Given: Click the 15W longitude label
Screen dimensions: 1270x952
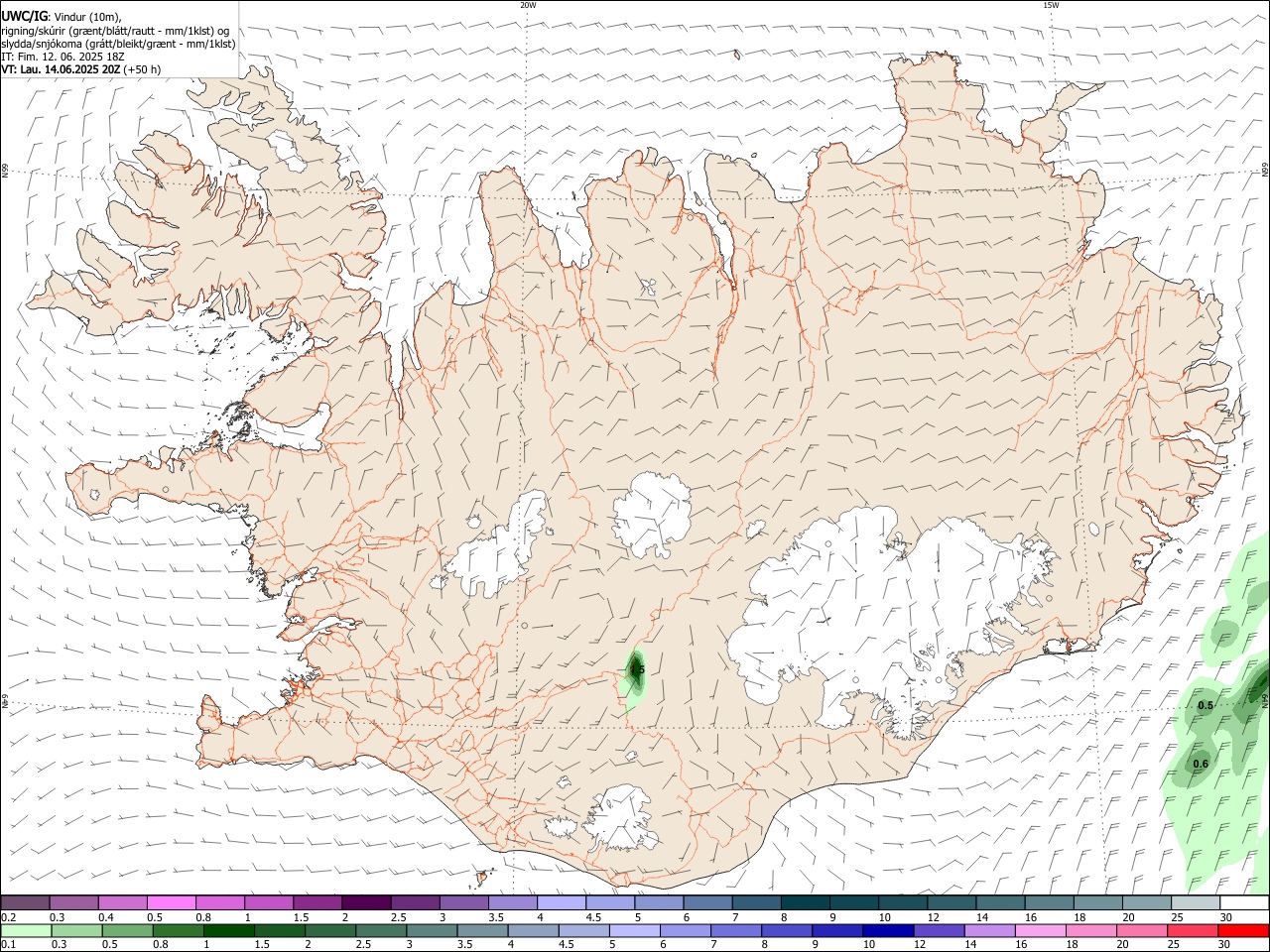Looking at the screenshot, I should (1051, 5).
